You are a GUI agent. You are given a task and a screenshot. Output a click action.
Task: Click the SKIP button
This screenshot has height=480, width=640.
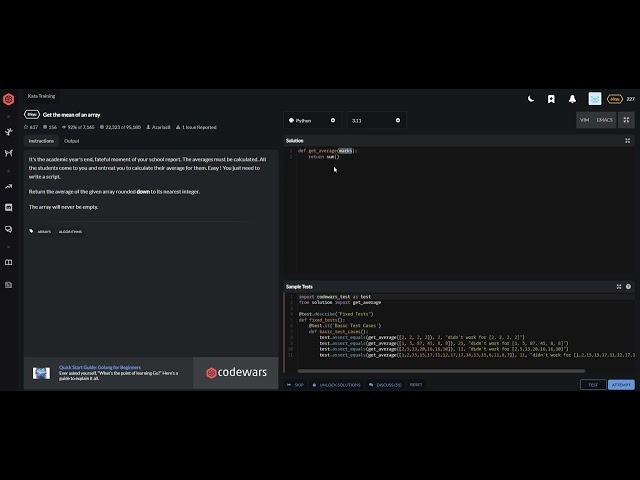pos(296,385)
